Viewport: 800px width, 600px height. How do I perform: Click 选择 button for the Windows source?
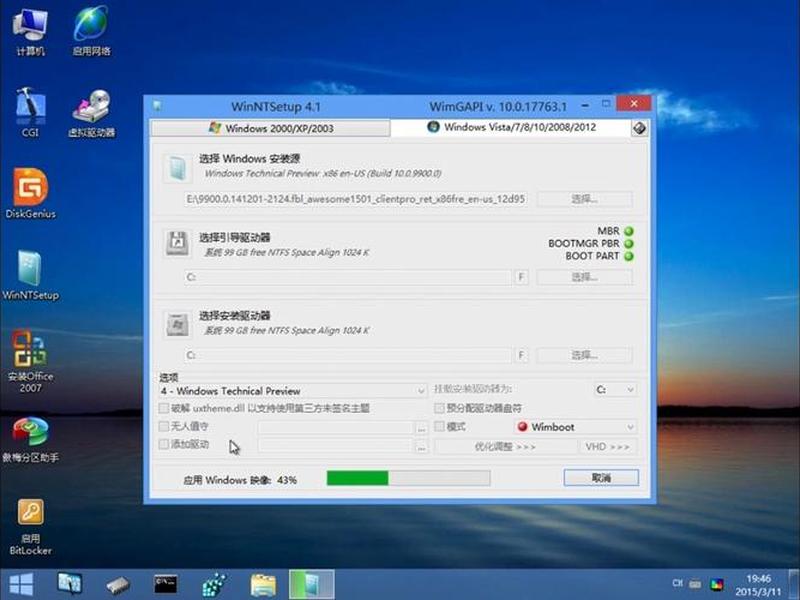(x=585, y=199)
